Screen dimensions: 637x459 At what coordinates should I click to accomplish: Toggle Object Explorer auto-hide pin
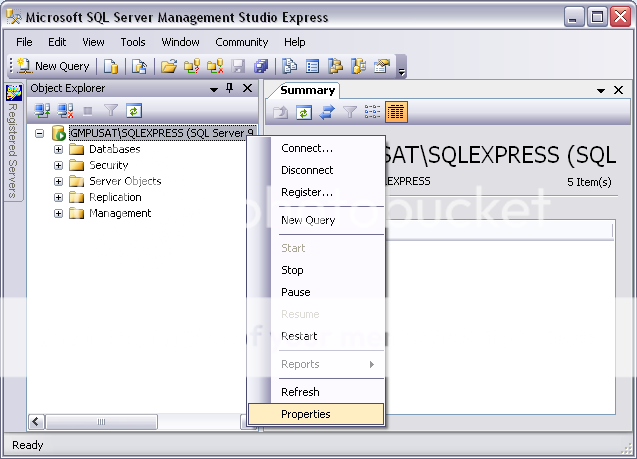pyautogui.click(x=230, y=88)
